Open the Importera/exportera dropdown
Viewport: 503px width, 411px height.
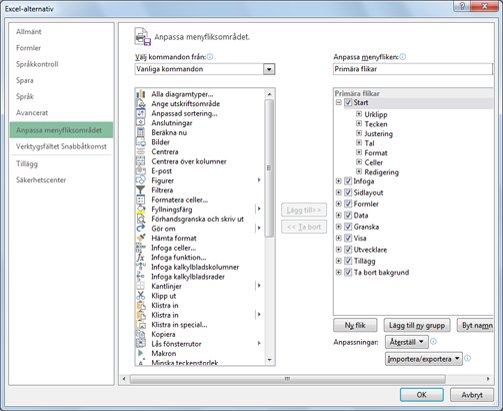pyautogui.click(x=424, y=359)
